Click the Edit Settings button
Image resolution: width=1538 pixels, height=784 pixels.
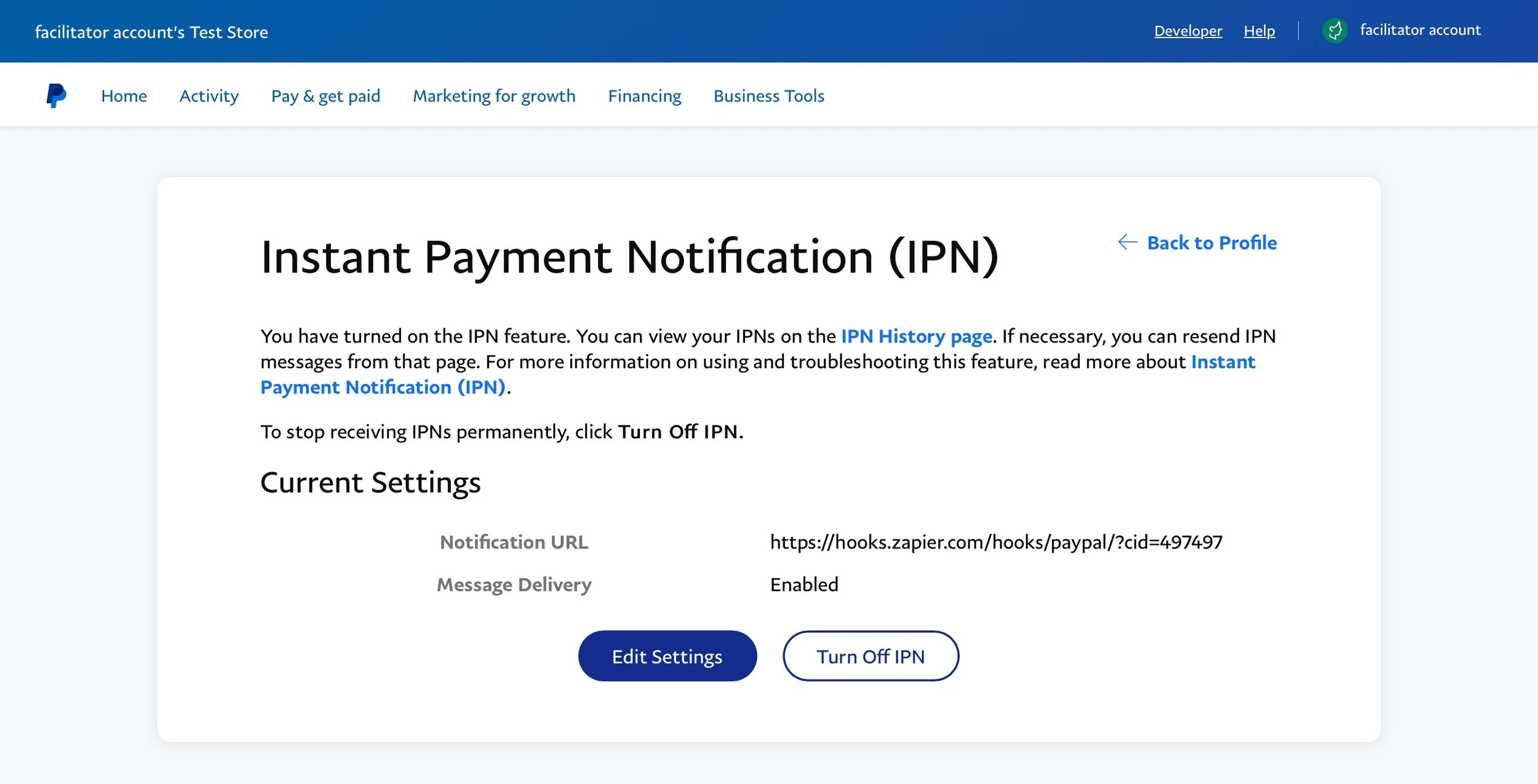point(667,655)
